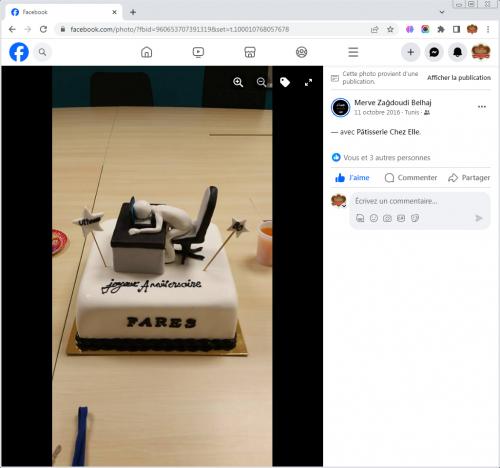Bookmark this page with star icon
500x468 pixels.
pos(390,29)
